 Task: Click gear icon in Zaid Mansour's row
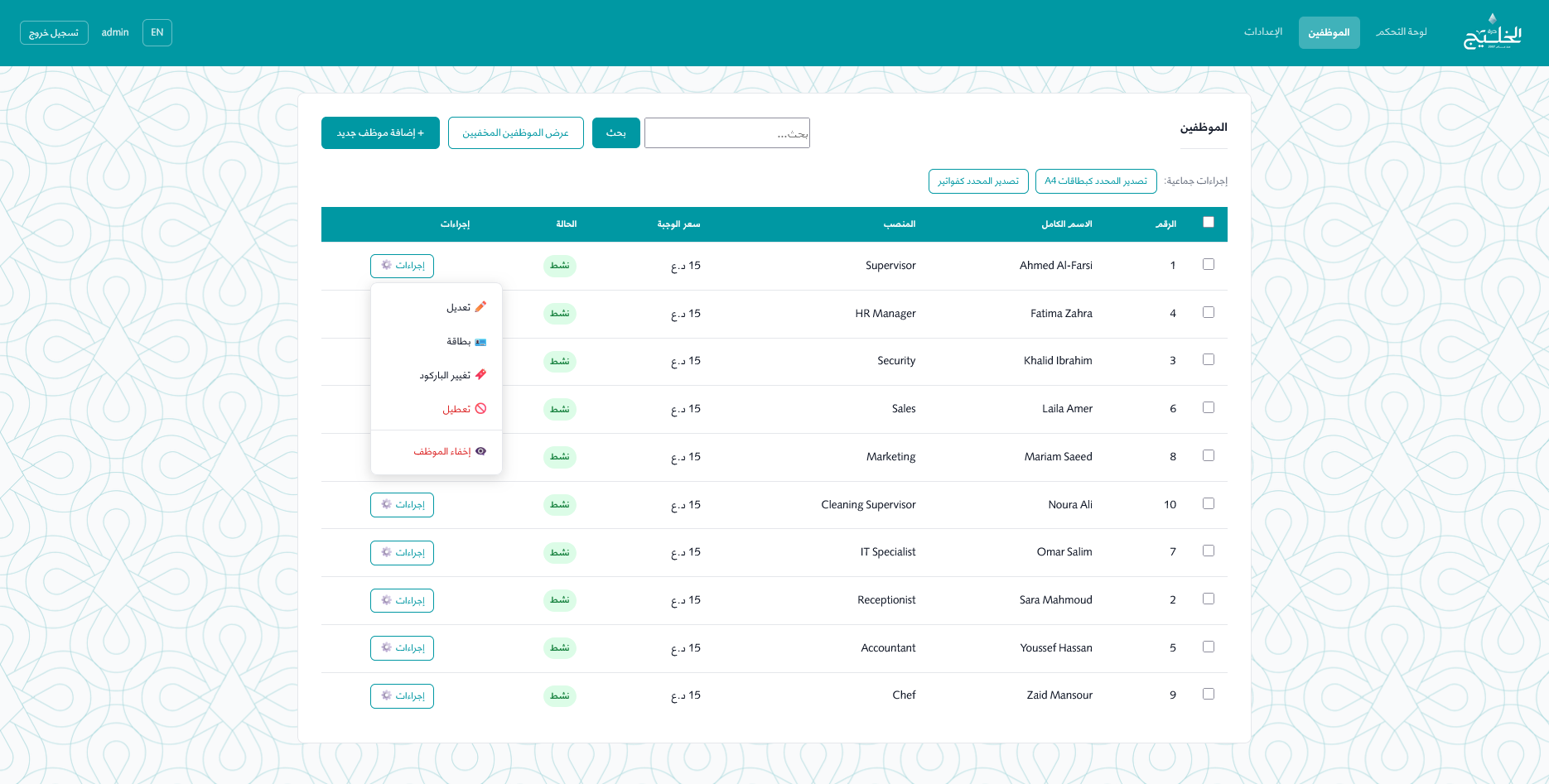pyautogui.click(x=387, y=695)
